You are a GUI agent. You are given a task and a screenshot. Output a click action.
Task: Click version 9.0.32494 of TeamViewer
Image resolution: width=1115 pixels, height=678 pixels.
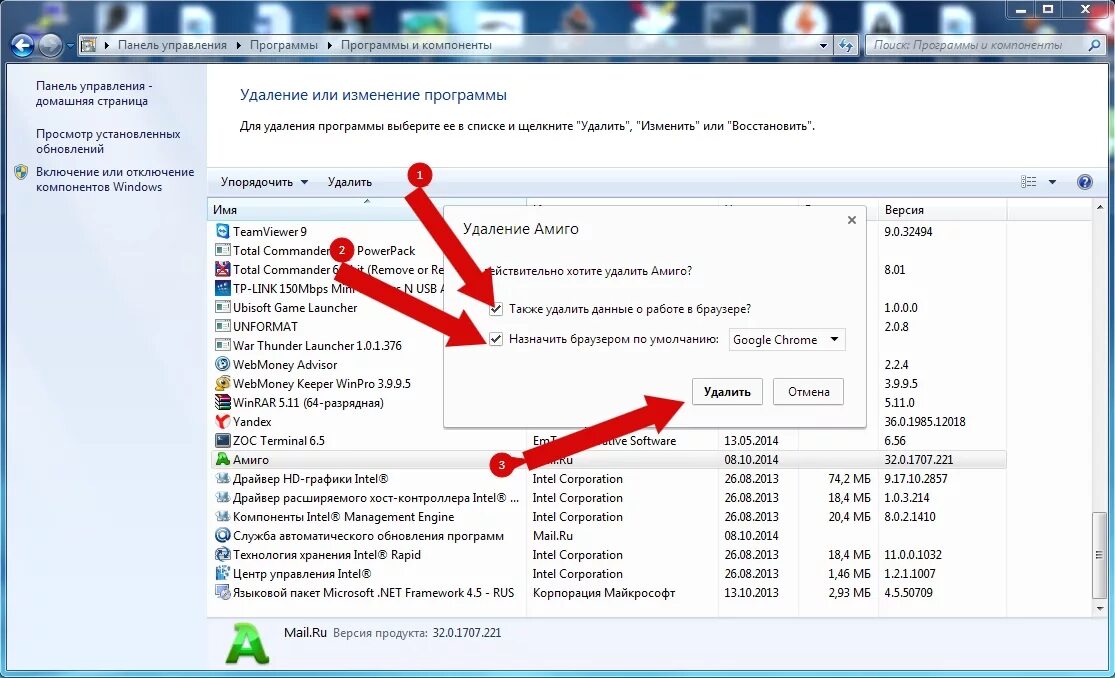908,232
